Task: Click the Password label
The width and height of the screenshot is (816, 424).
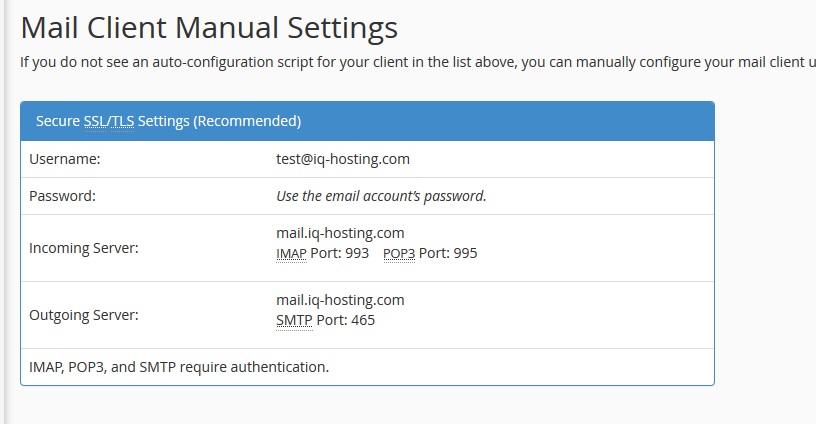Action: 62,196
